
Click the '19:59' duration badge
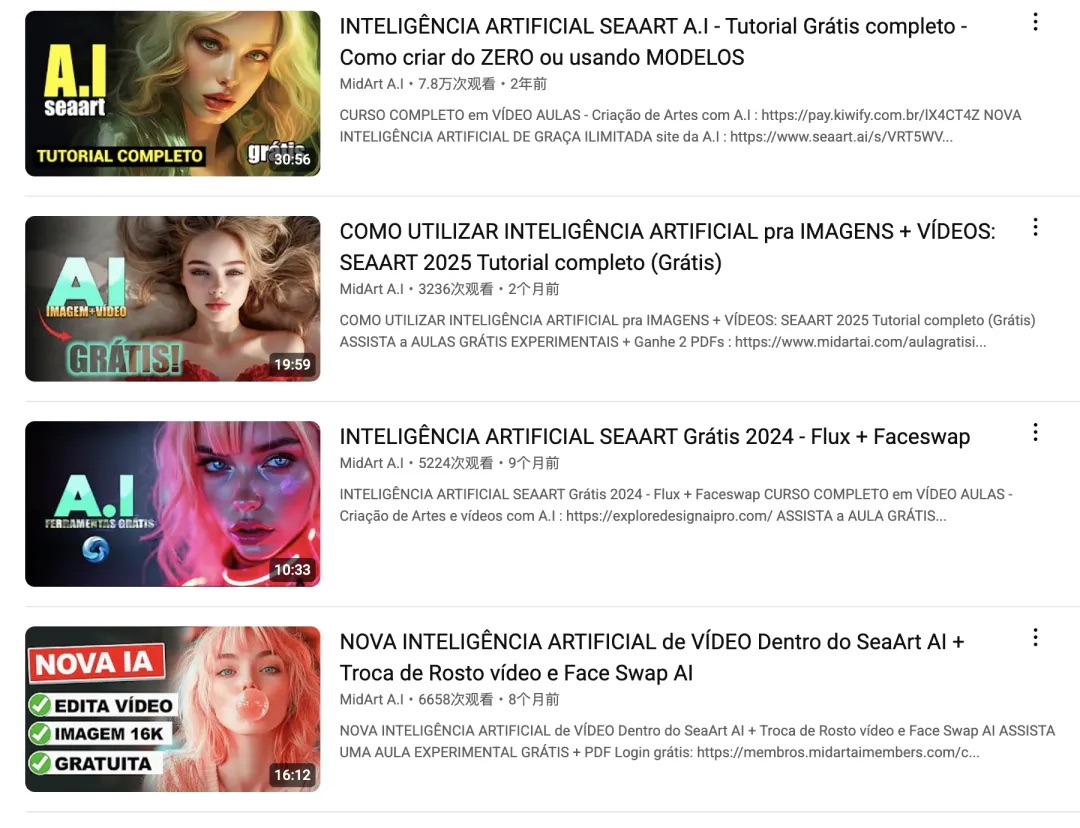tap(292, 364)
